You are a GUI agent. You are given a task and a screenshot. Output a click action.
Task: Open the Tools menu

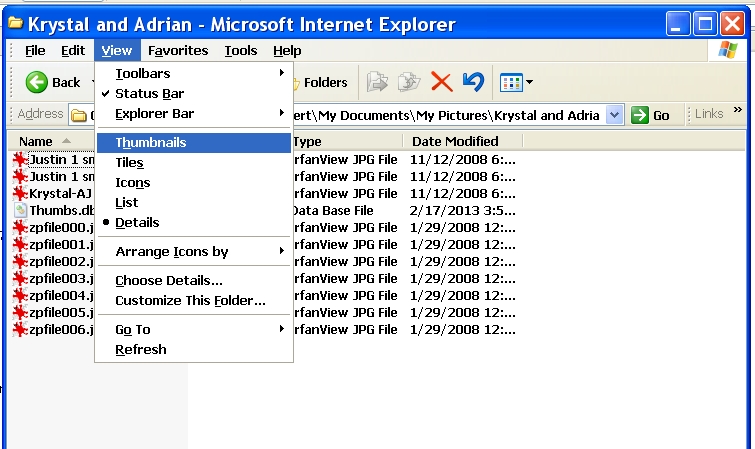click(241, 51)
